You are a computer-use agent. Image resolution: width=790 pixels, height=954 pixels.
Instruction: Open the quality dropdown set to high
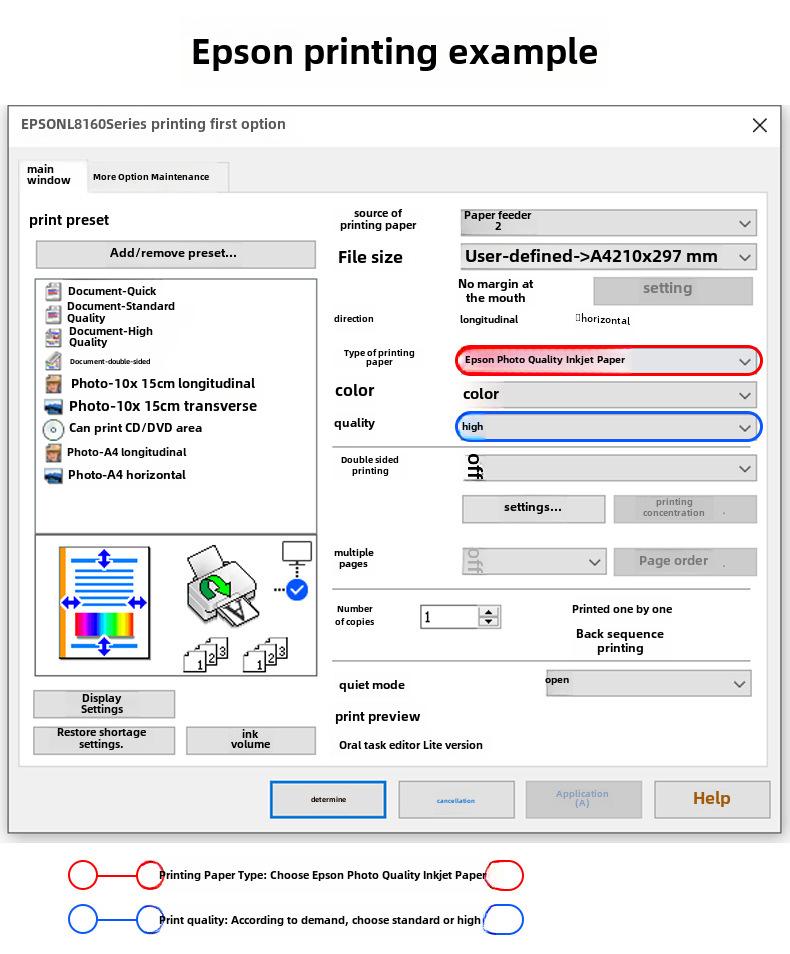[x=609, y=427]
